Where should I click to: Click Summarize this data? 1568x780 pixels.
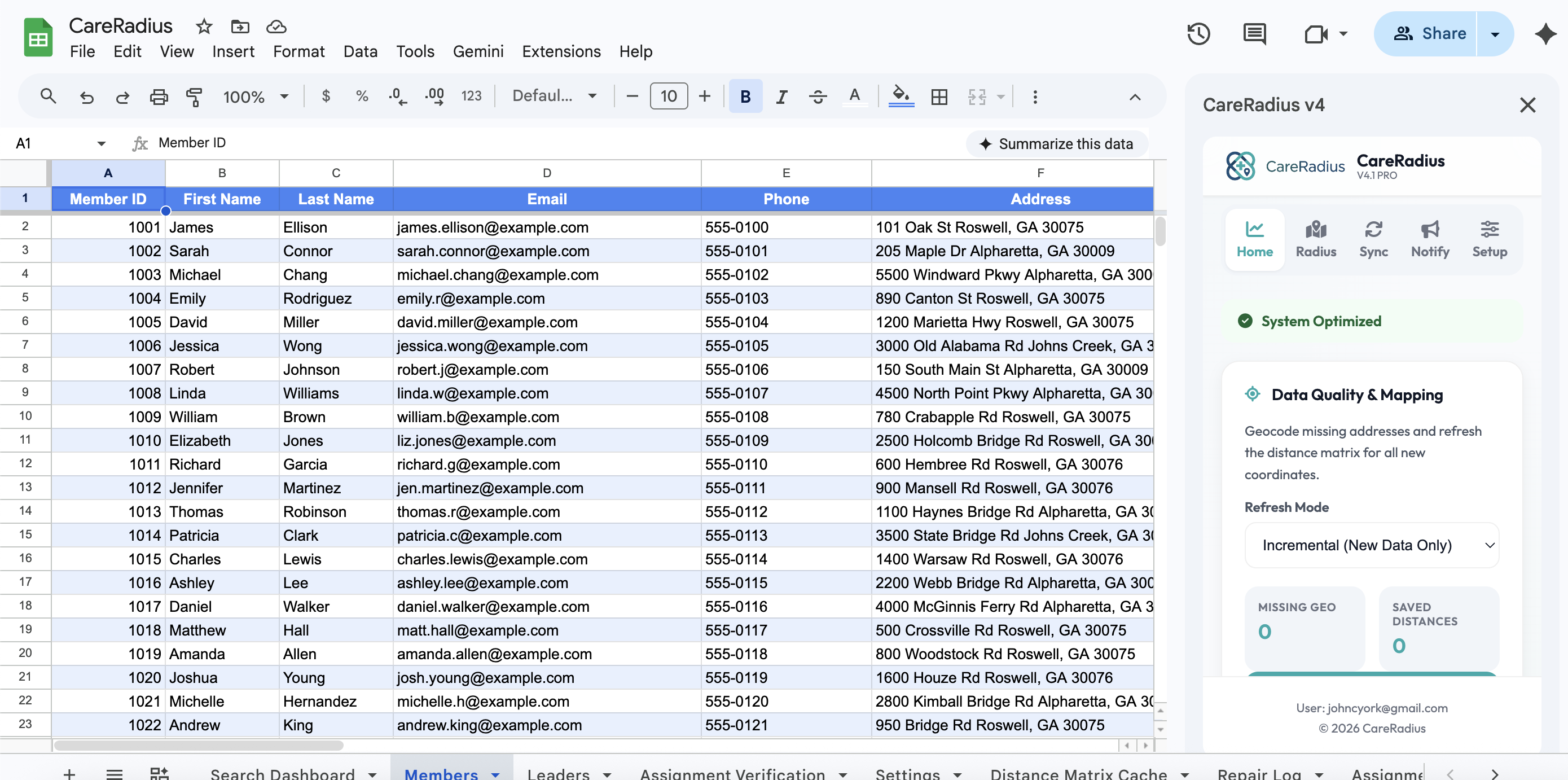[x=1056, y=144]
